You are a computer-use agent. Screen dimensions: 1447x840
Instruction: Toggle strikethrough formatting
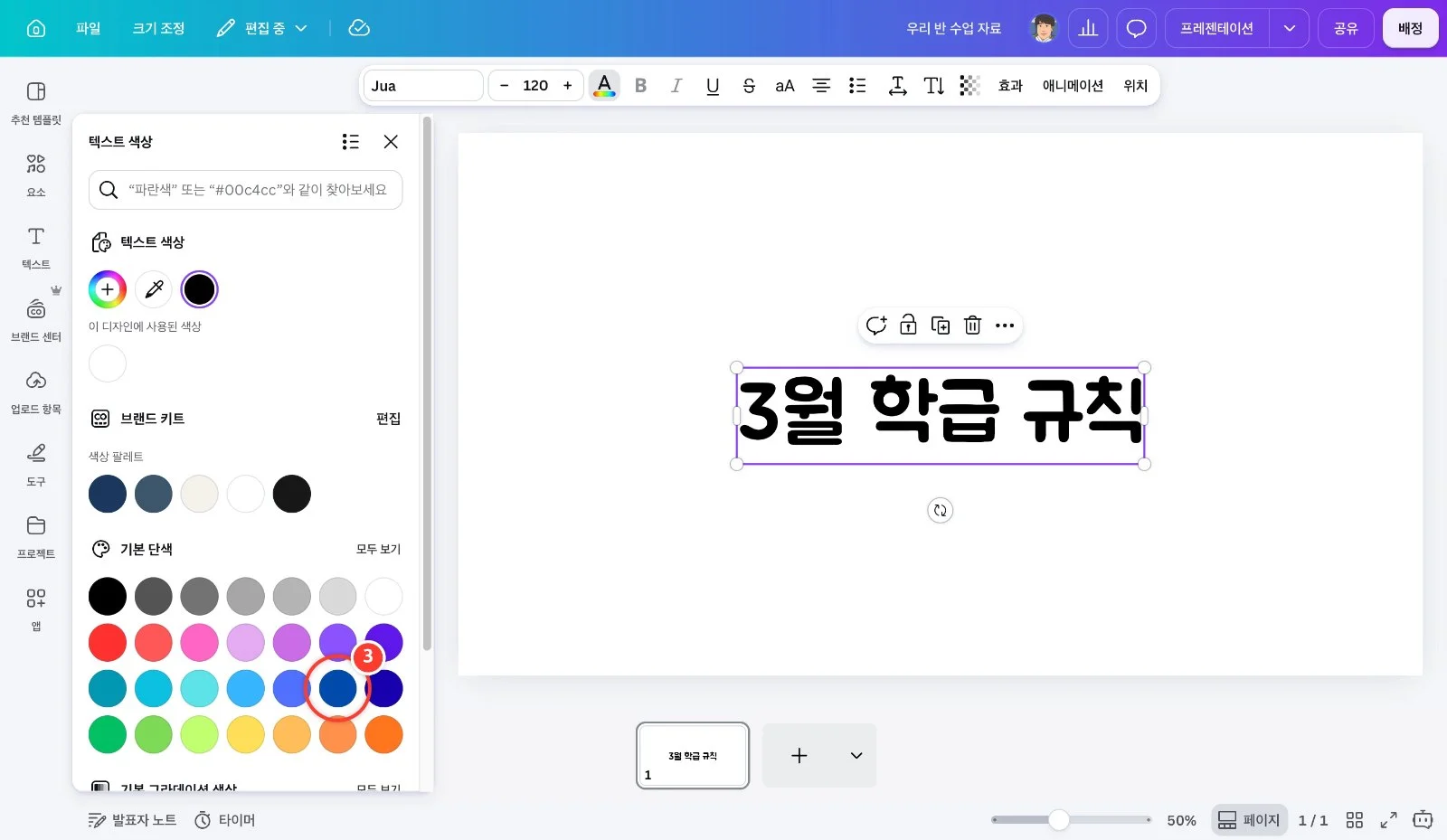[x=749, y=86]
